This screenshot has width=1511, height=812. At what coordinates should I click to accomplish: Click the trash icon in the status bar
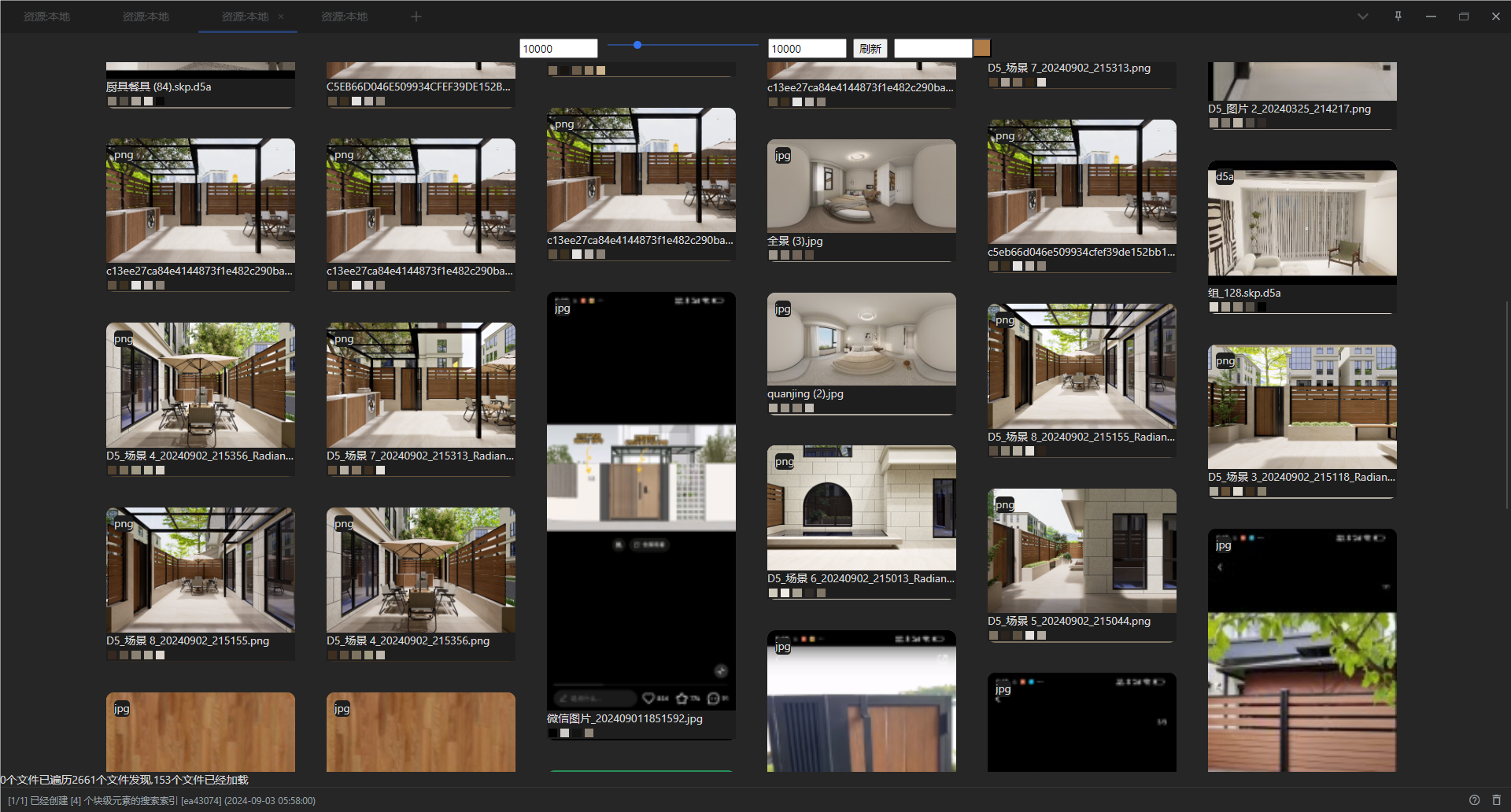pos(1497,800)
